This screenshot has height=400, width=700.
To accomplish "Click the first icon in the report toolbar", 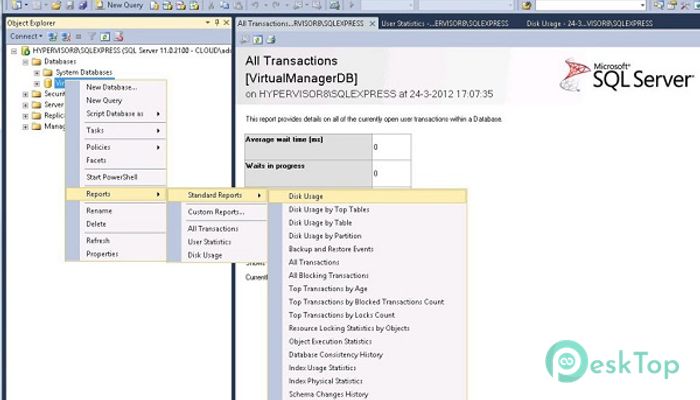I will (x=244, y=40).
